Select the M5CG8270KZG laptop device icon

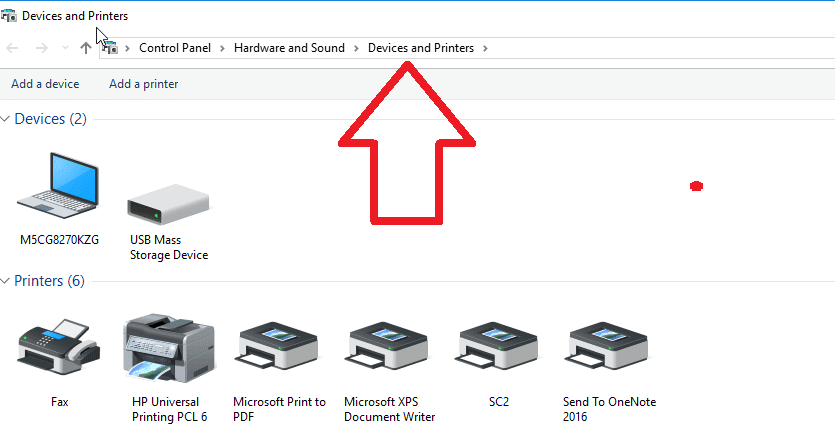click(59, 186)
